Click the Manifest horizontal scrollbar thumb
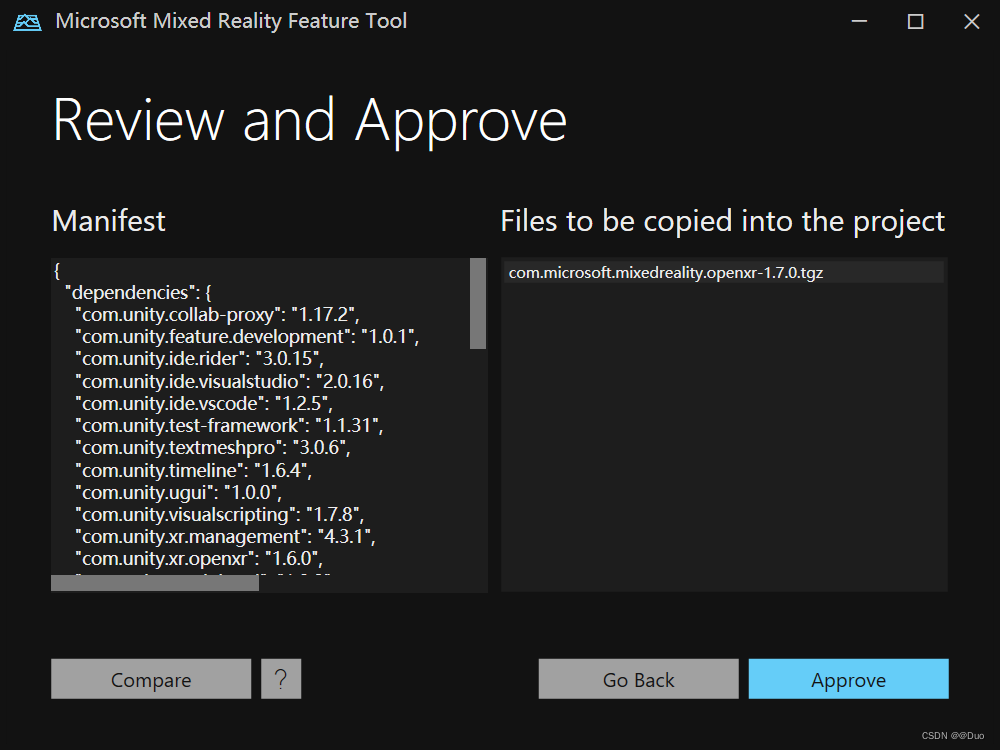 pyautogui.click(x=155, y=583)
